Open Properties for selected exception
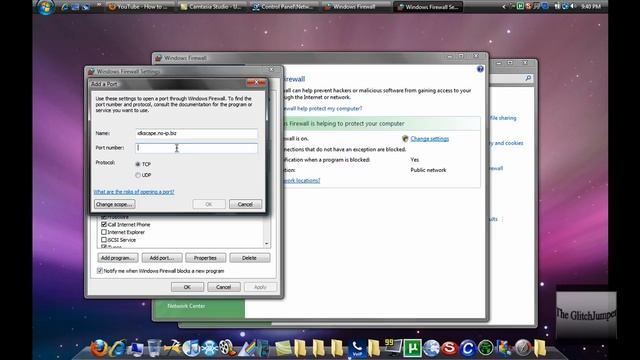This screenshot has height=360, width=640. [205, 258]
